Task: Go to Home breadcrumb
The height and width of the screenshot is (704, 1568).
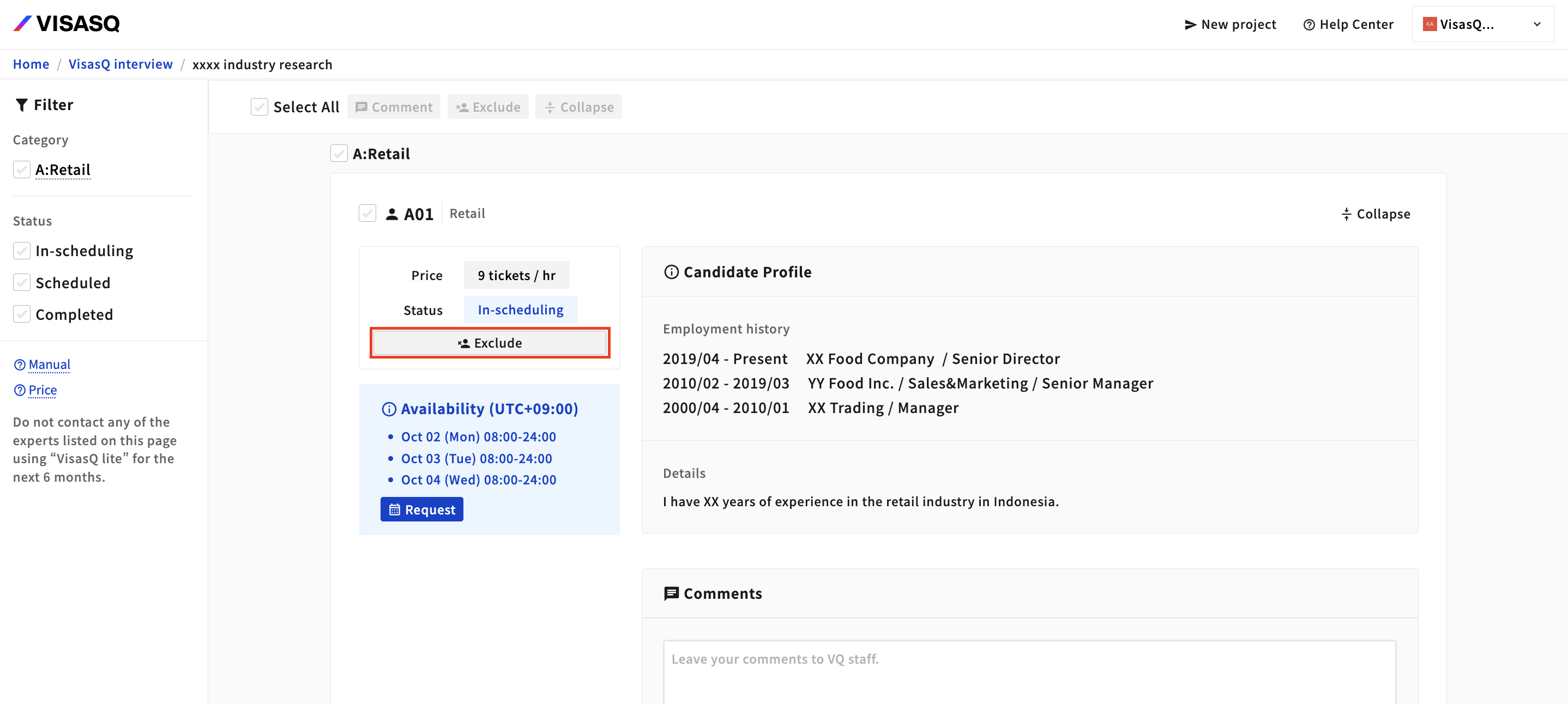Action: (31, 64)
